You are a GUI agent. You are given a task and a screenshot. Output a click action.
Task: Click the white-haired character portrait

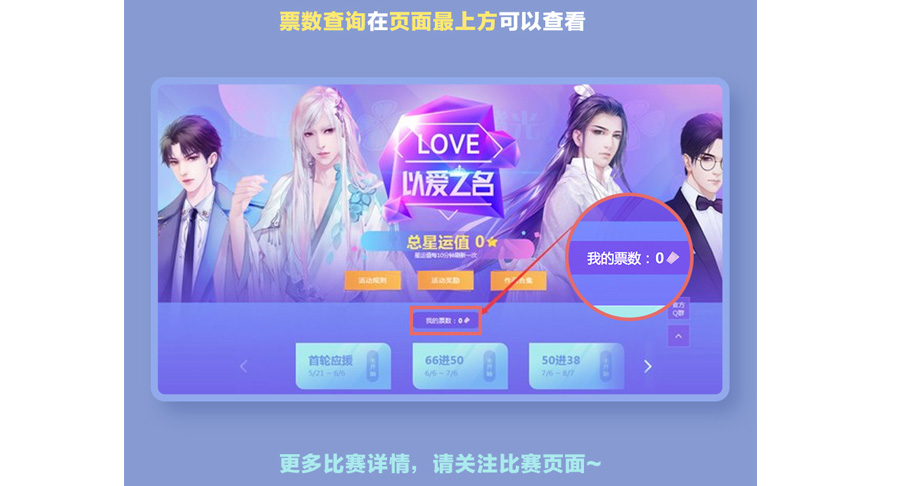[x=321, y=195]
